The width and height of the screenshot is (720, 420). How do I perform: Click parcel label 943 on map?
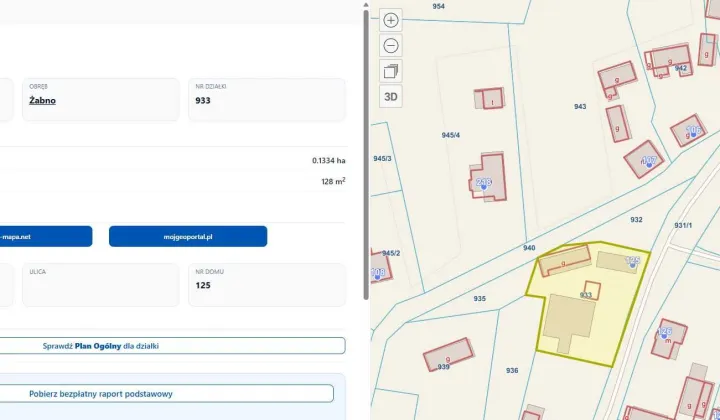(x=580, y=106)
